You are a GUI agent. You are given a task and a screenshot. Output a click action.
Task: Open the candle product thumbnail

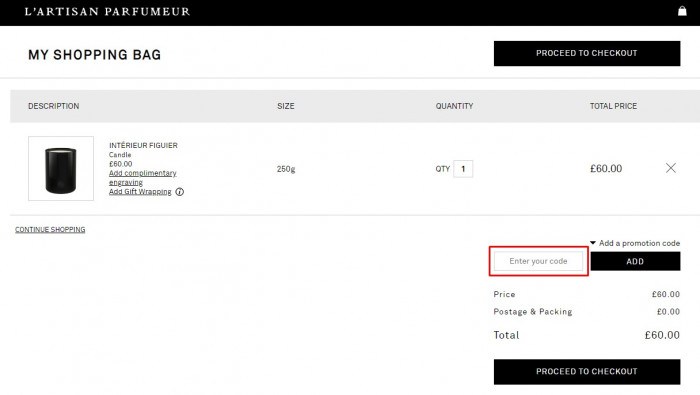point(61,169)
